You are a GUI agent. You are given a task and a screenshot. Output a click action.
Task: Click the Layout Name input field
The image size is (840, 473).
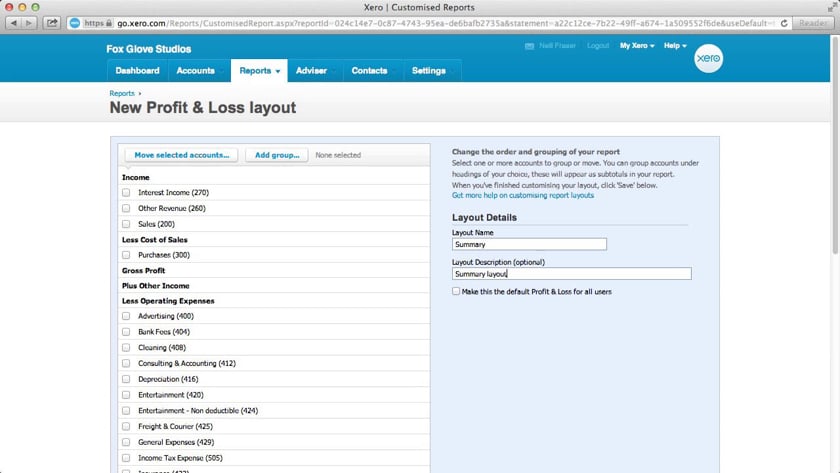[529, 244]
